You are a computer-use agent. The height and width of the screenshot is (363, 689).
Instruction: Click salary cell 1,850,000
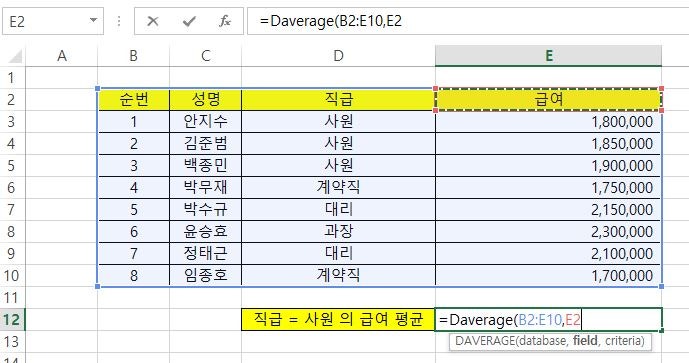(548, 144)
